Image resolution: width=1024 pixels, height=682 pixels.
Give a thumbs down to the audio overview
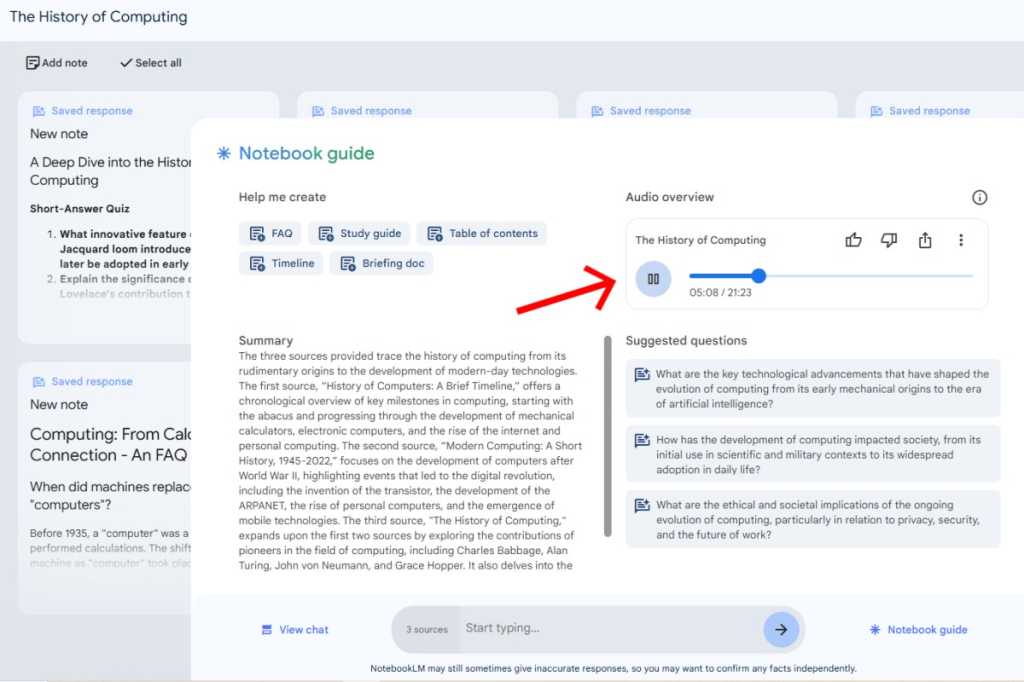(x=889, y=240)
